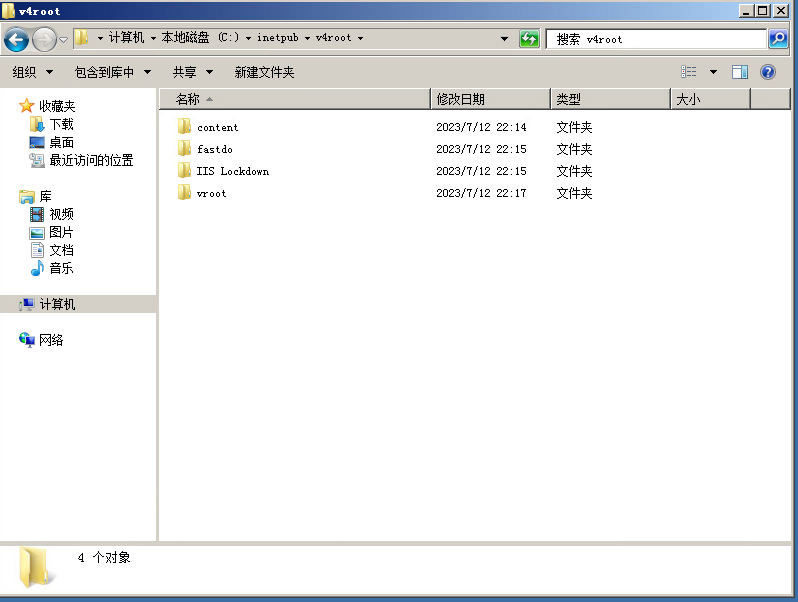Toggle the preview pane icon
The width and height of the screenshot is (798, 602).
pos(739,72)
